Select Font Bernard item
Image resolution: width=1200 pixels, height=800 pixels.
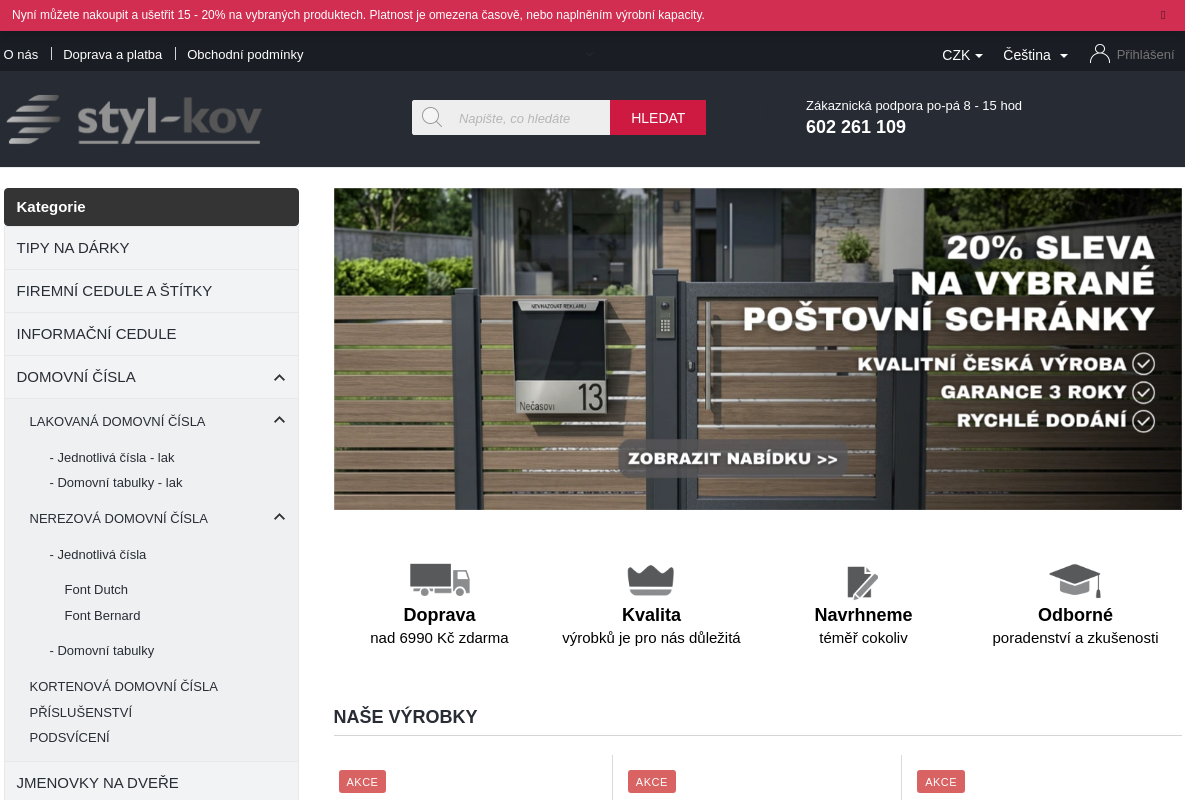click(x=102, y=616)
